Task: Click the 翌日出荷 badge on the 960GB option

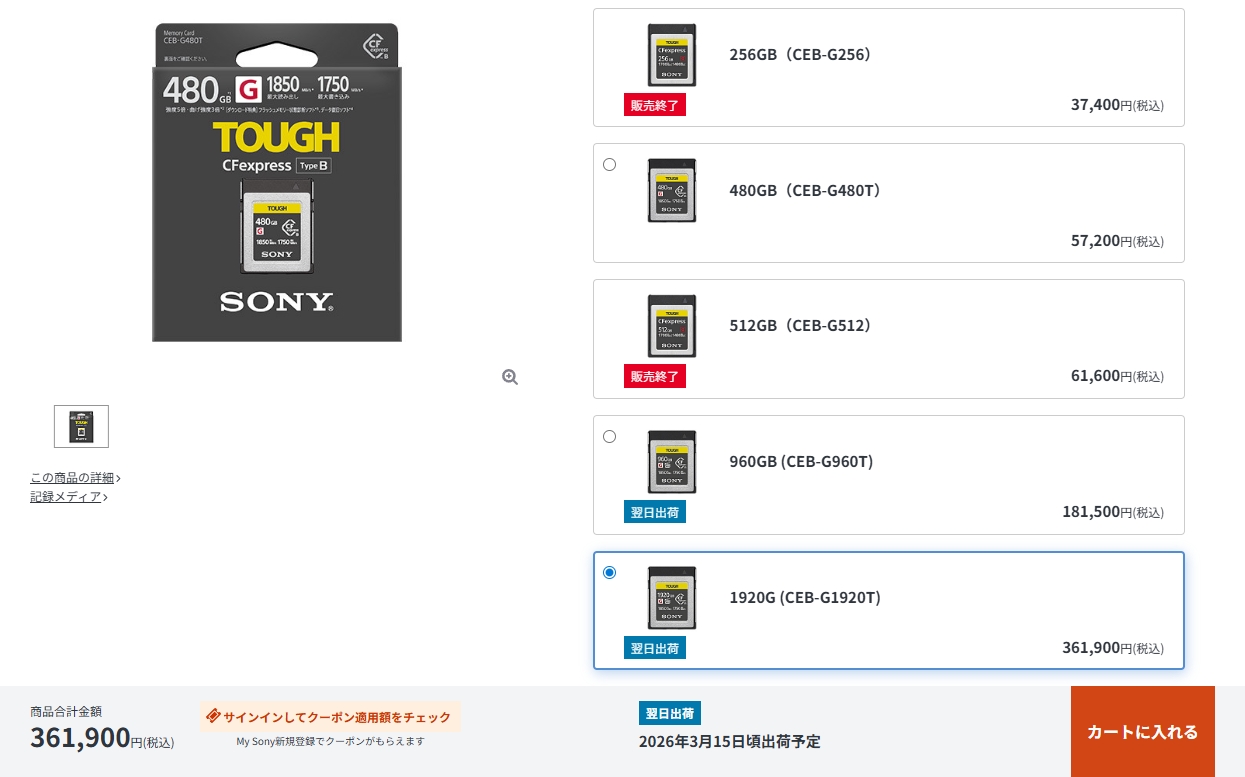Action: [x=655, y=512]
